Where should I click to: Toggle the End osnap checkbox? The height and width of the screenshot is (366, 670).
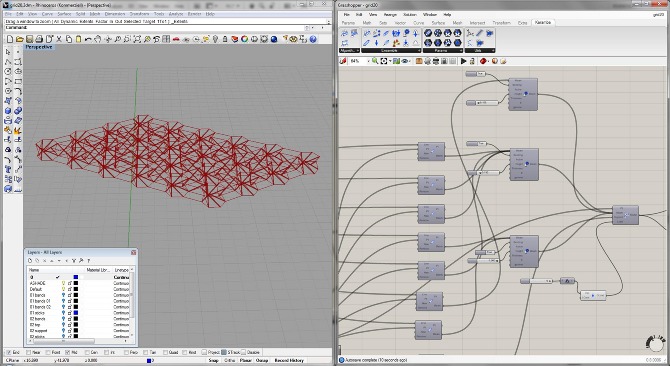click(x=8, y=352)
